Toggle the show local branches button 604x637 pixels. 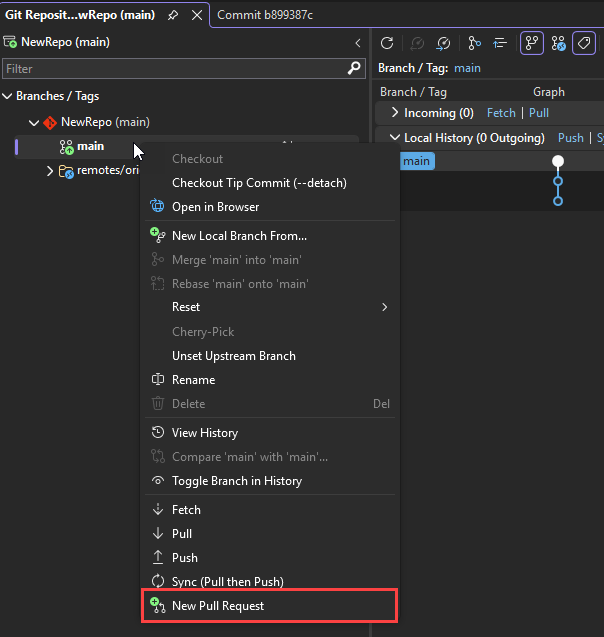click(532, 44)
